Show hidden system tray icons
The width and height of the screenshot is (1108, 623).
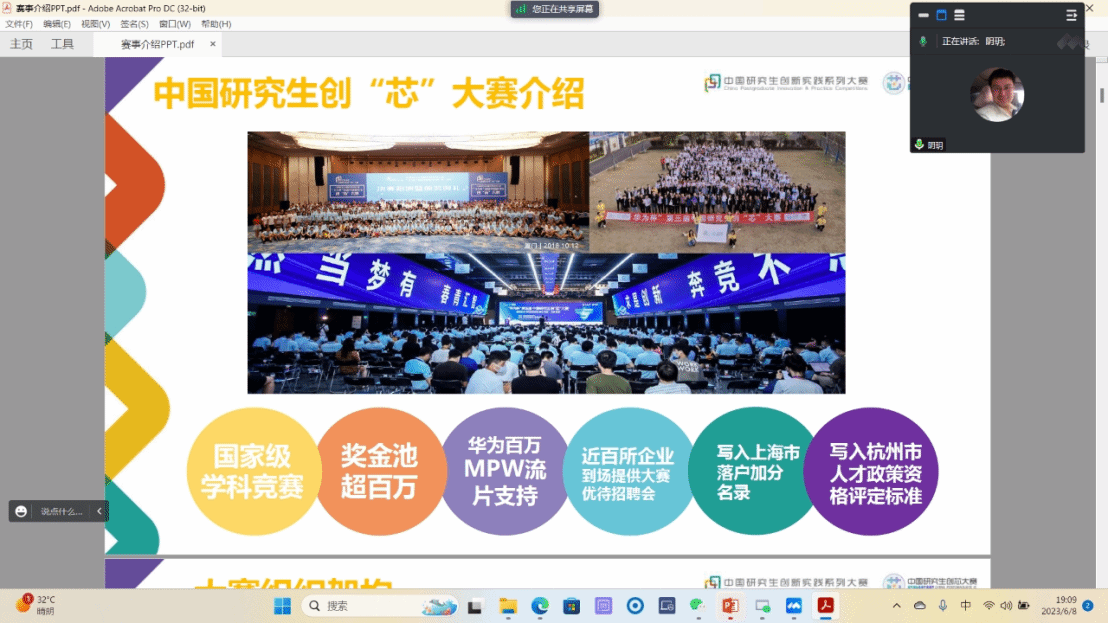896,605
